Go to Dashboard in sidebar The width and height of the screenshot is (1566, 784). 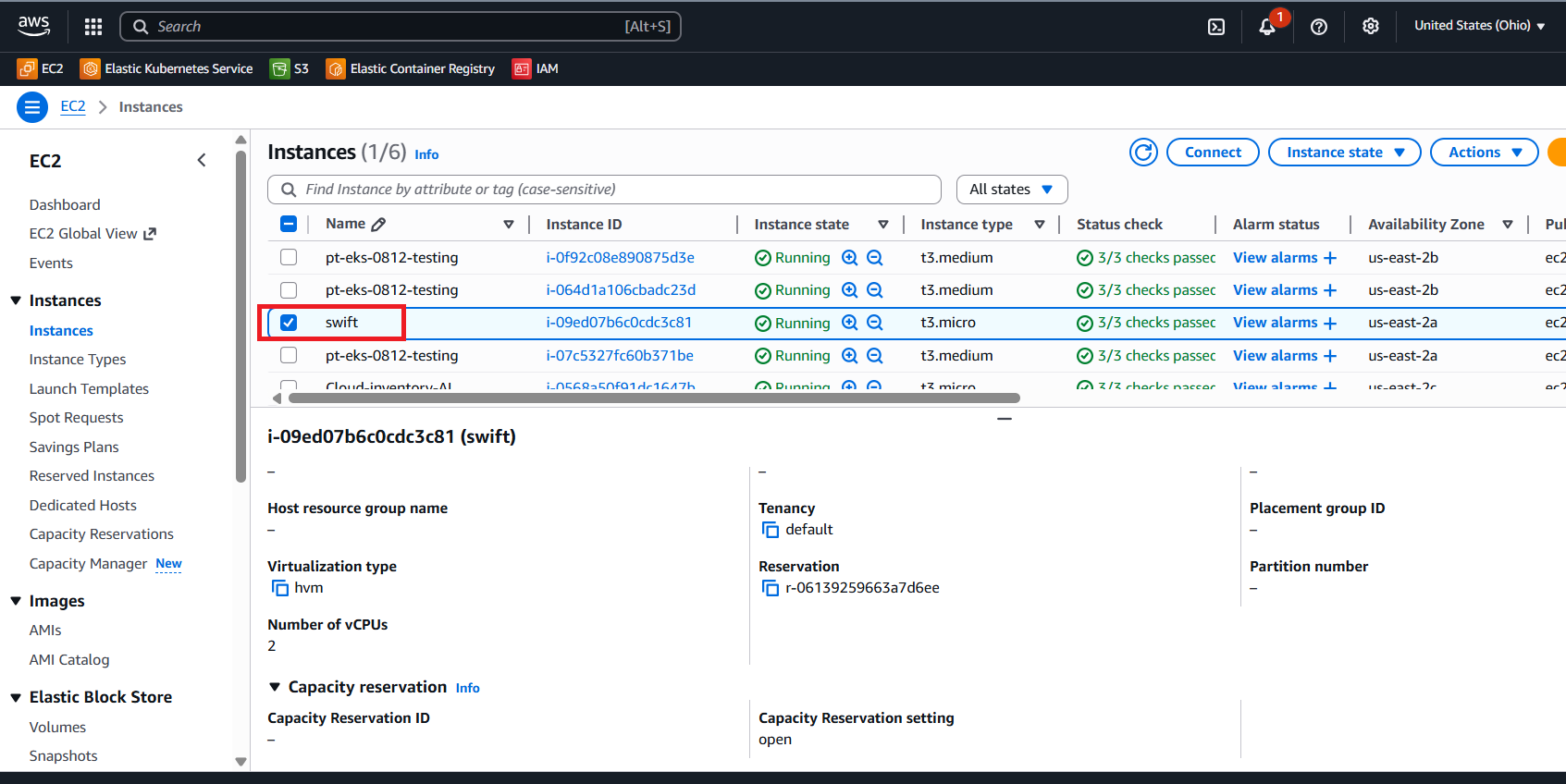click(x=65, y=204)
